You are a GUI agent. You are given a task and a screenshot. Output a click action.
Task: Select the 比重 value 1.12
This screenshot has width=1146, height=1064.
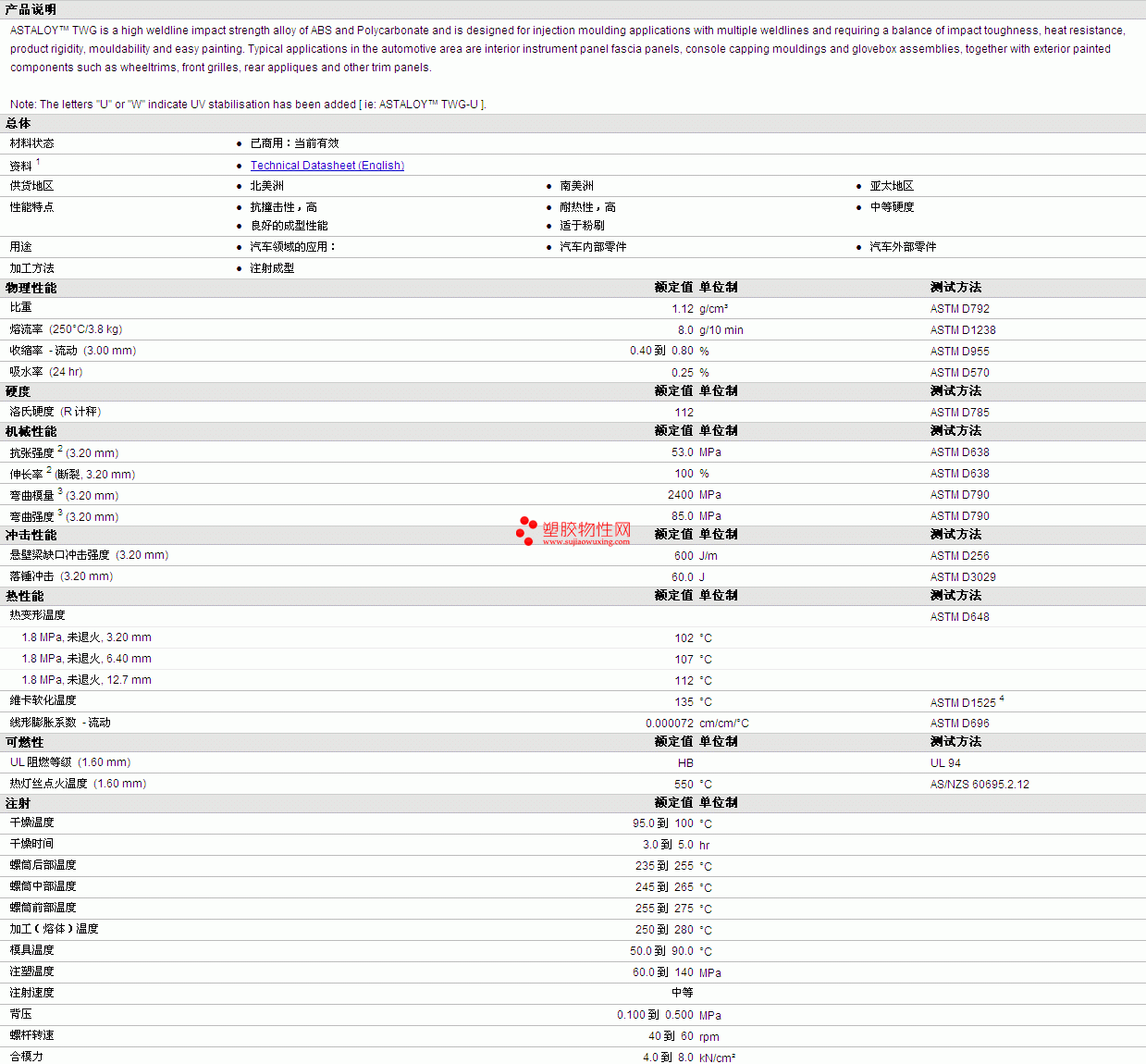(x=683, y=309)
